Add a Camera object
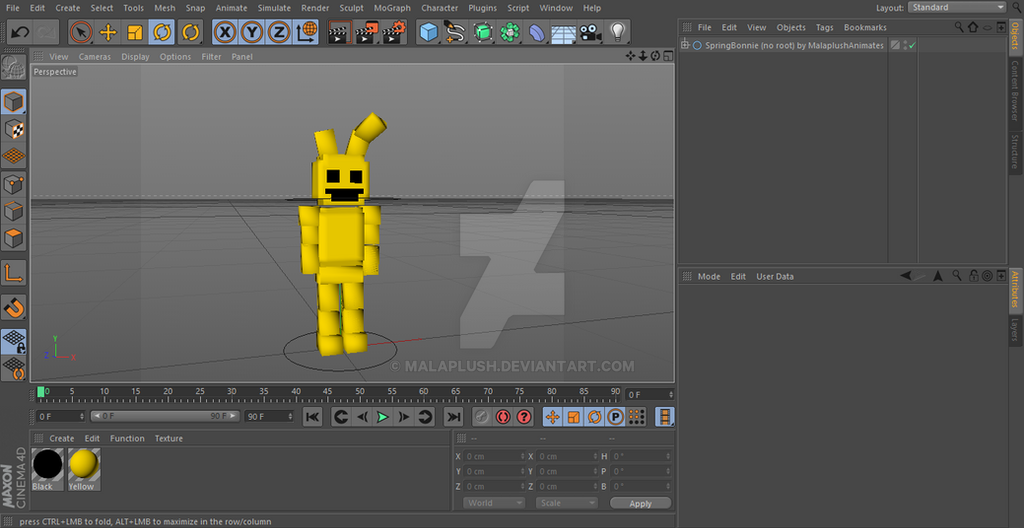This screenshot has height=528, width=1024. [590, 31]
